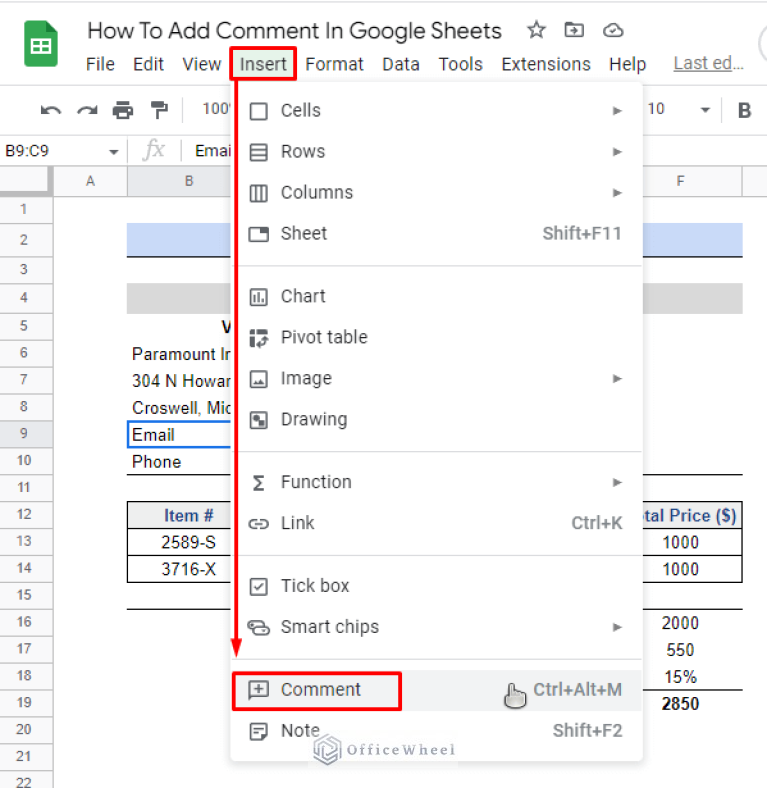Click the Drawing icon in the menu
Image resolution: width=767 pixels, height=788 pixels.
(259, 420)
